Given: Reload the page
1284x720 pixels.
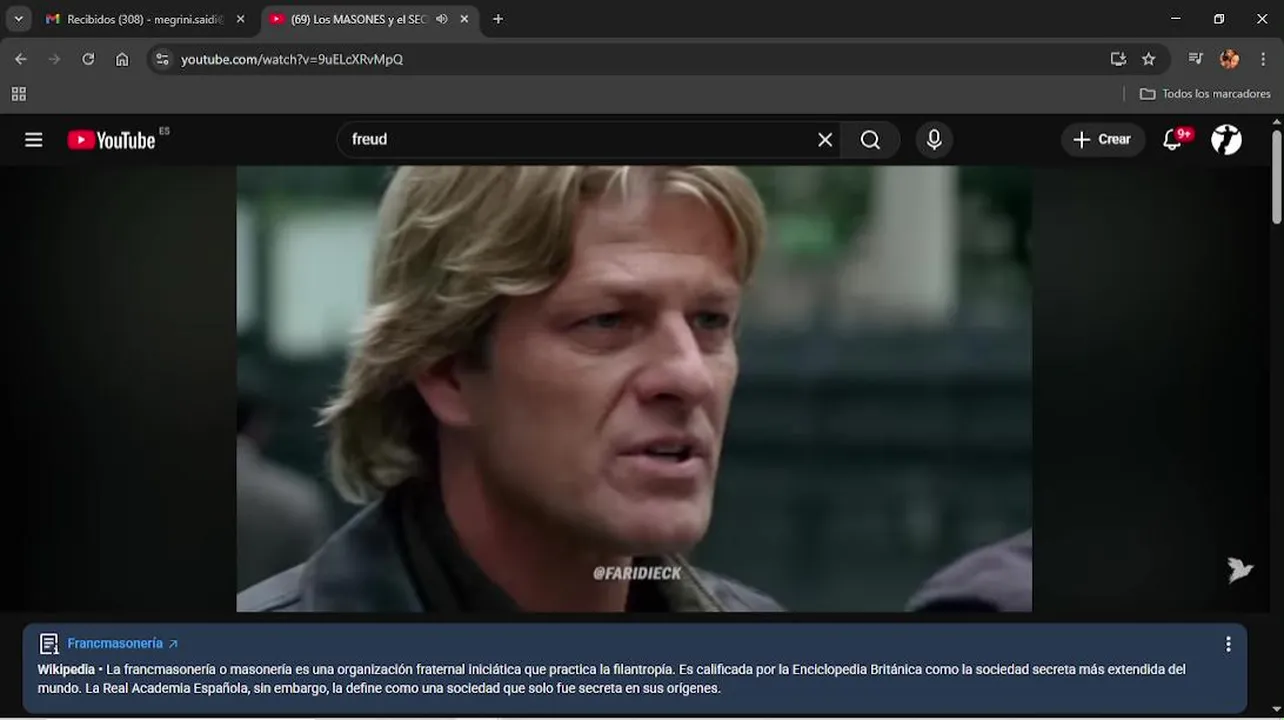Looking at the screenshot, I should pyautogui.click(x=88, y=59).
